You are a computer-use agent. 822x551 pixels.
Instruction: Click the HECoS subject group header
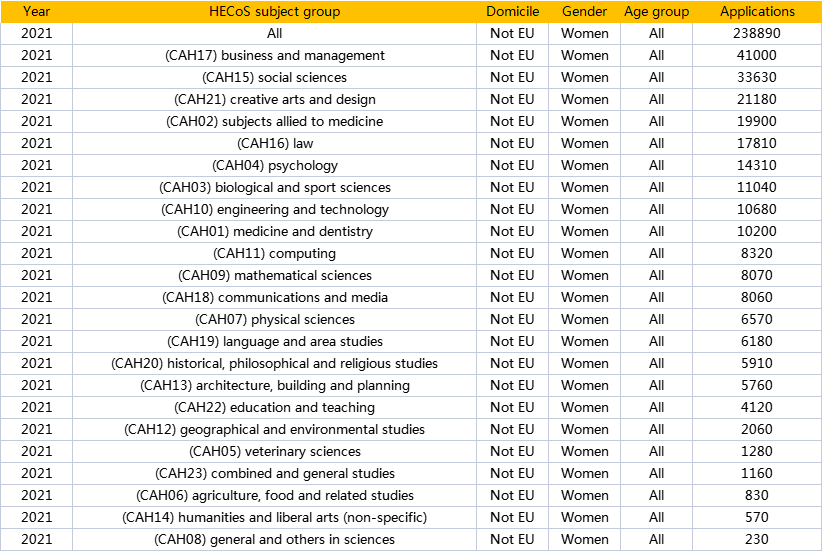pyautogui.click(x=274, y=12)
